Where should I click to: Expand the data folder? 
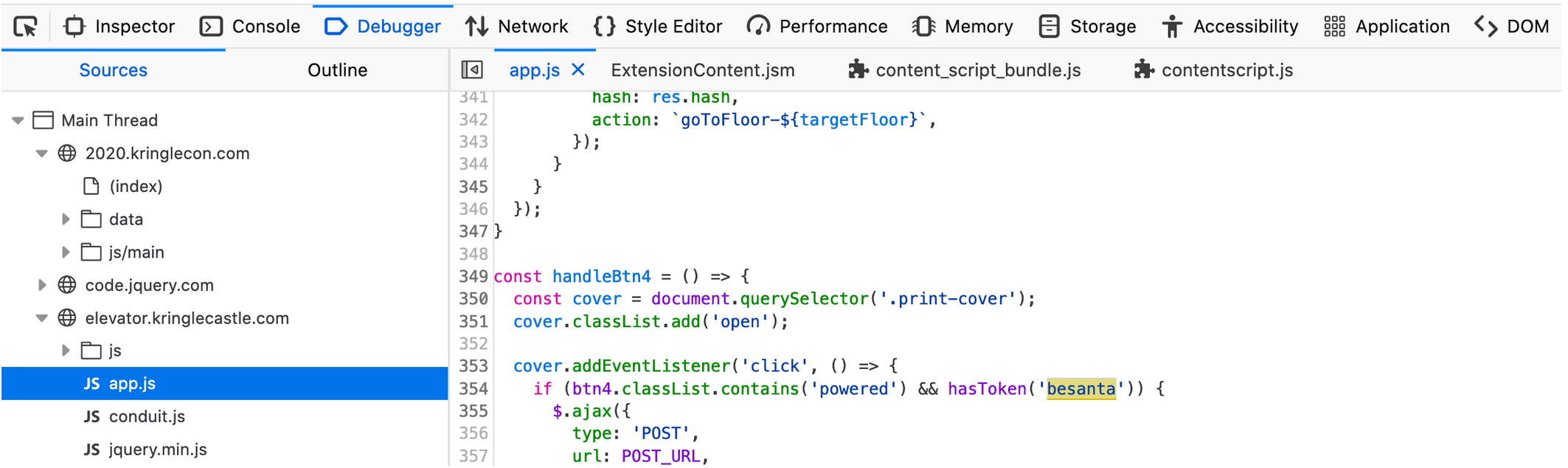click(x=66, y=219)
